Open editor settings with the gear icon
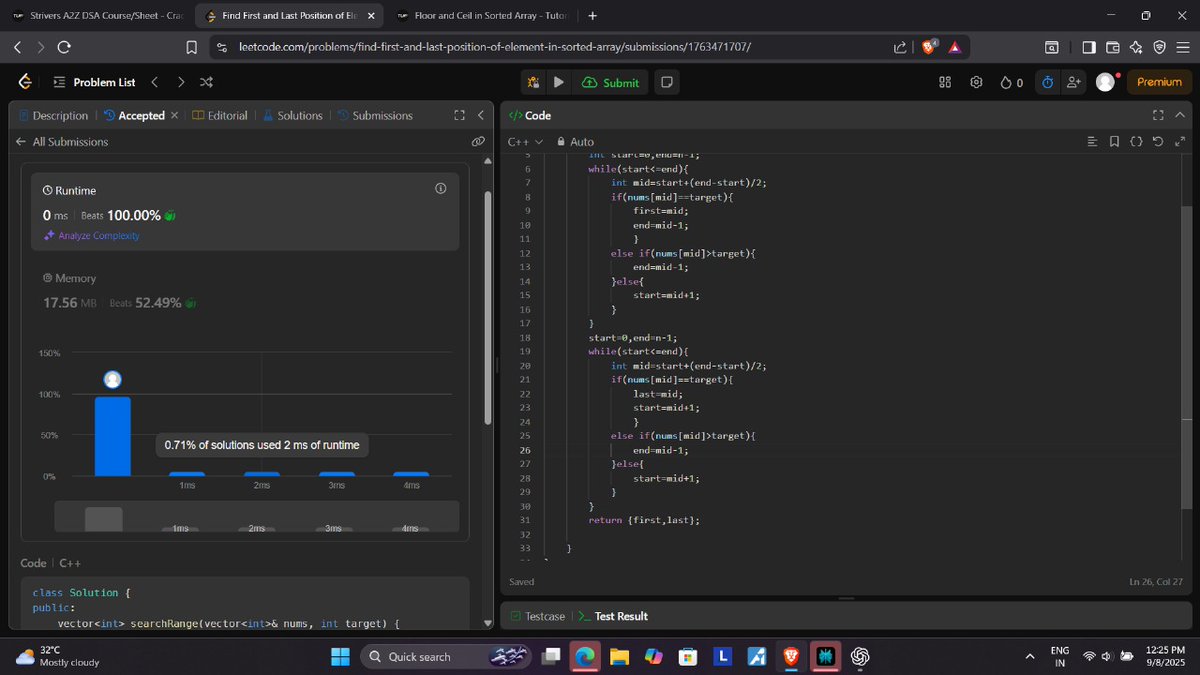Screen dimensions: 1200x675 [x=975, y=83]
